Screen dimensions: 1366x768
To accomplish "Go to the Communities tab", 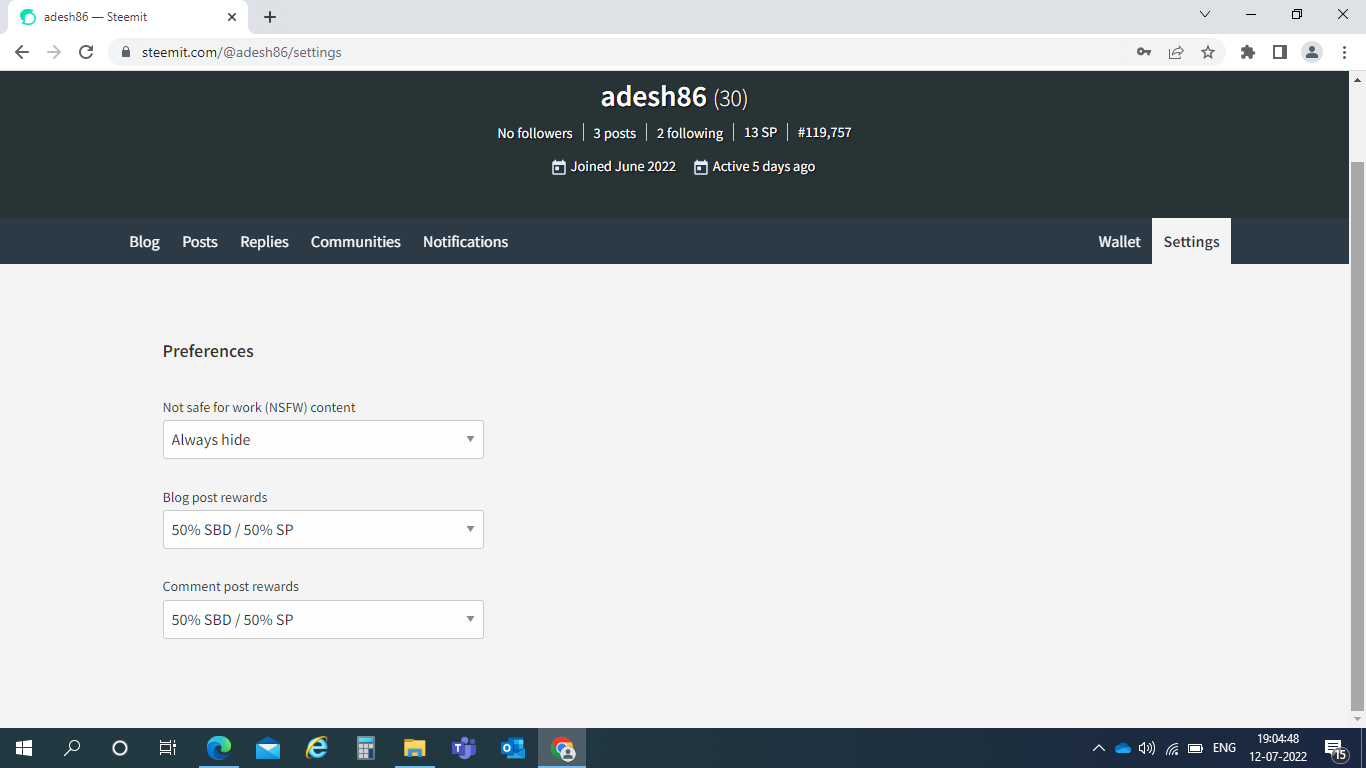I will pos(355,241).
